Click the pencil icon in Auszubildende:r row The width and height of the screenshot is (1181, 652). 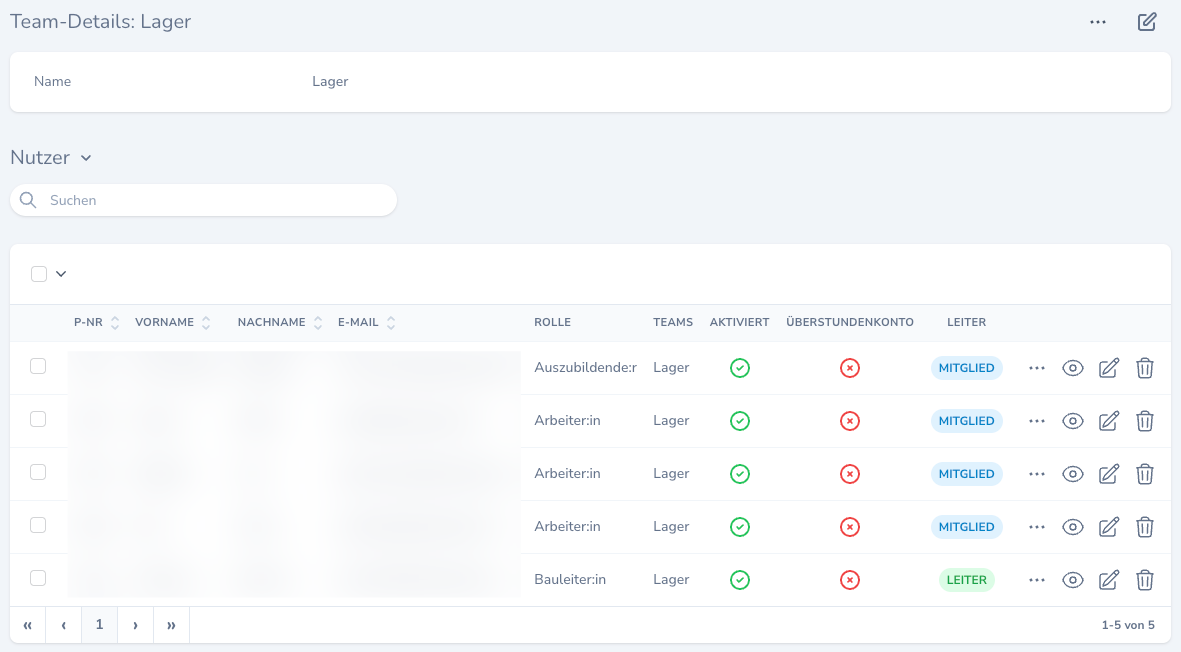[1108, 368]
